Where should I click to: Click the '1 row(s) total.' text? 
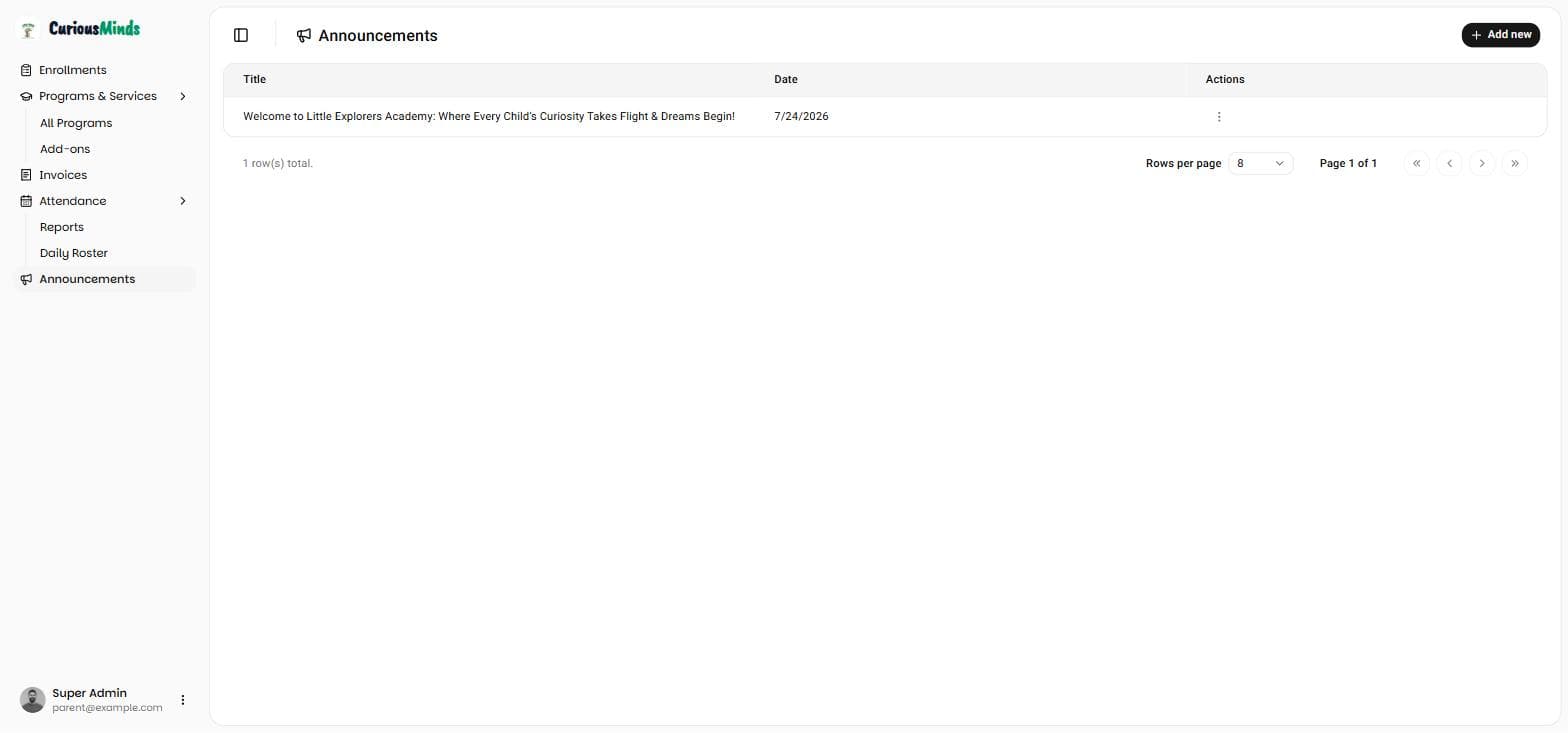[x=278, y=163]
